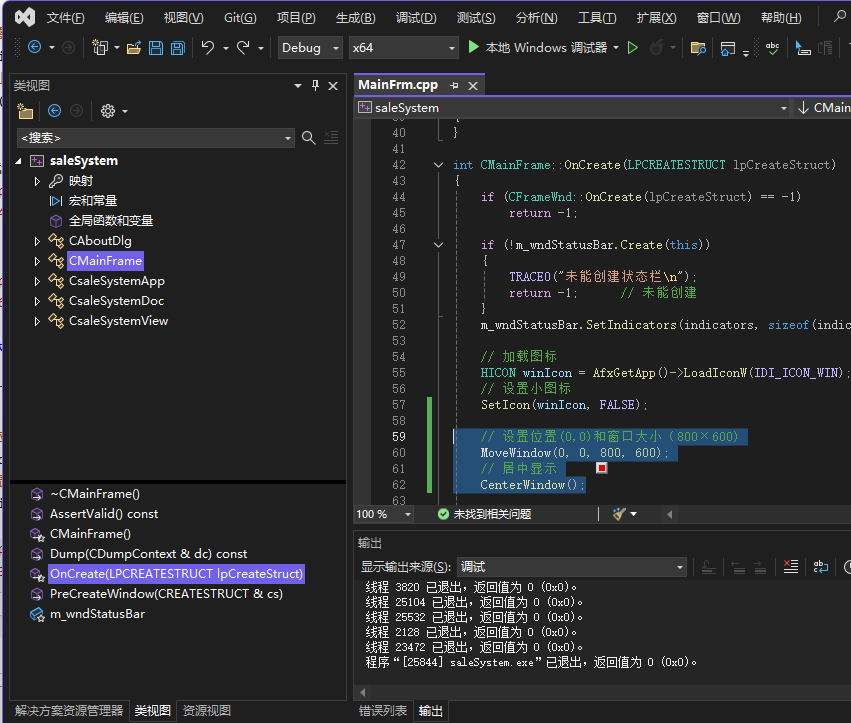Open Class View settings gear
The image size is (851, 723).
(x=108, y=111)
